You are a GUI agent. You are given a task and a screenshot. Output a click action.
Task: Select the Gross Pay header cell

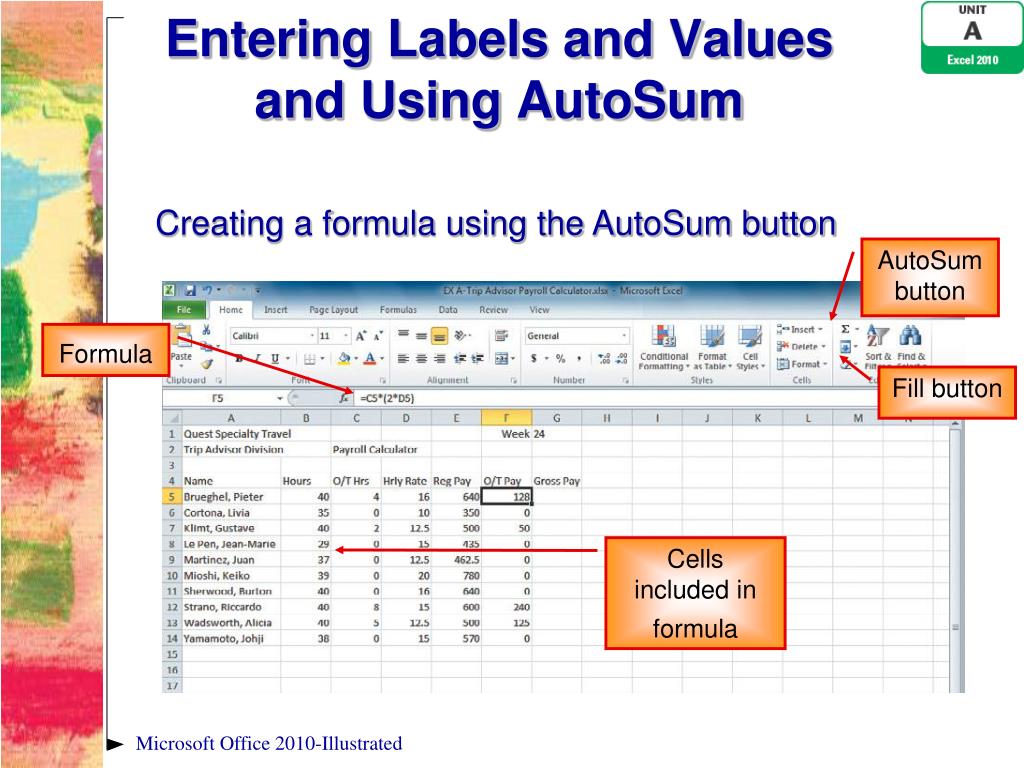coord(556,481)
